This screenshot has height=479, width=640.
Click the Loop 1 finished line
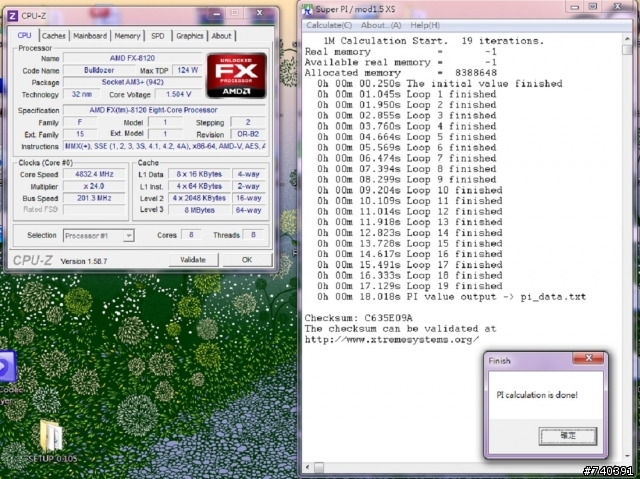pyautogui.click(x=407, y=94)
